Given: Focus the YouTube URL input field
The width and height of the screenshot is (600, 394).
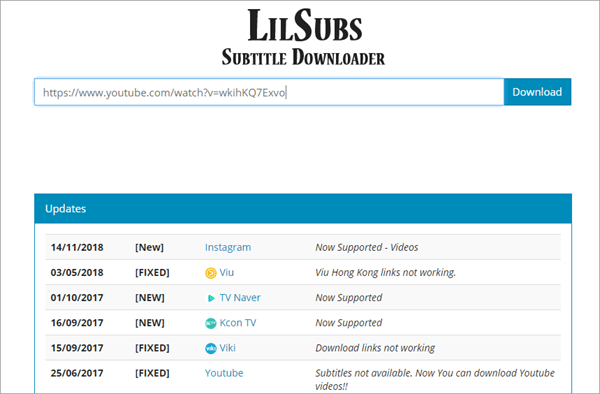Looking at the screenshot, I should pos(269,92).
